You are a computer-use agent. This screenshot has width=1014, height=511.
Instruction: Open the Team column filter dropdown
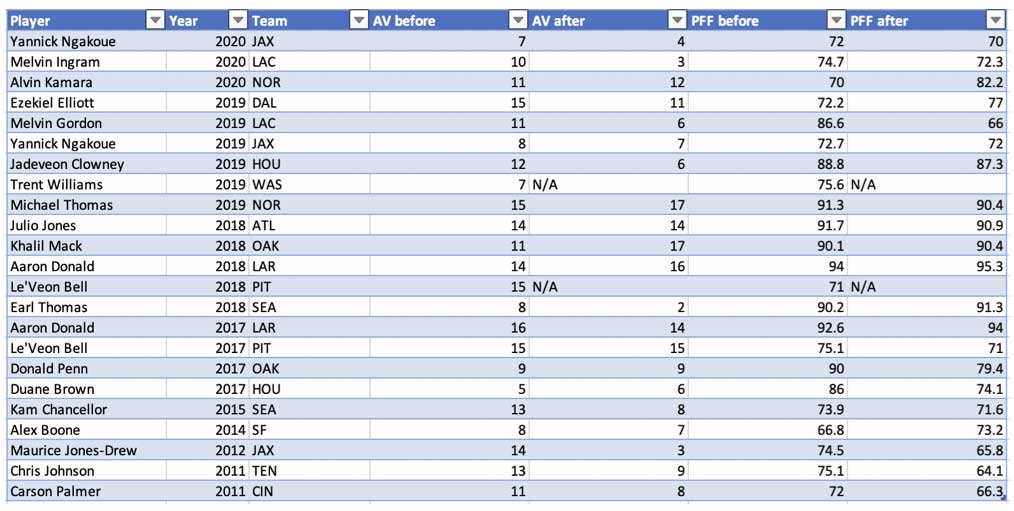(x=359, y=21)
